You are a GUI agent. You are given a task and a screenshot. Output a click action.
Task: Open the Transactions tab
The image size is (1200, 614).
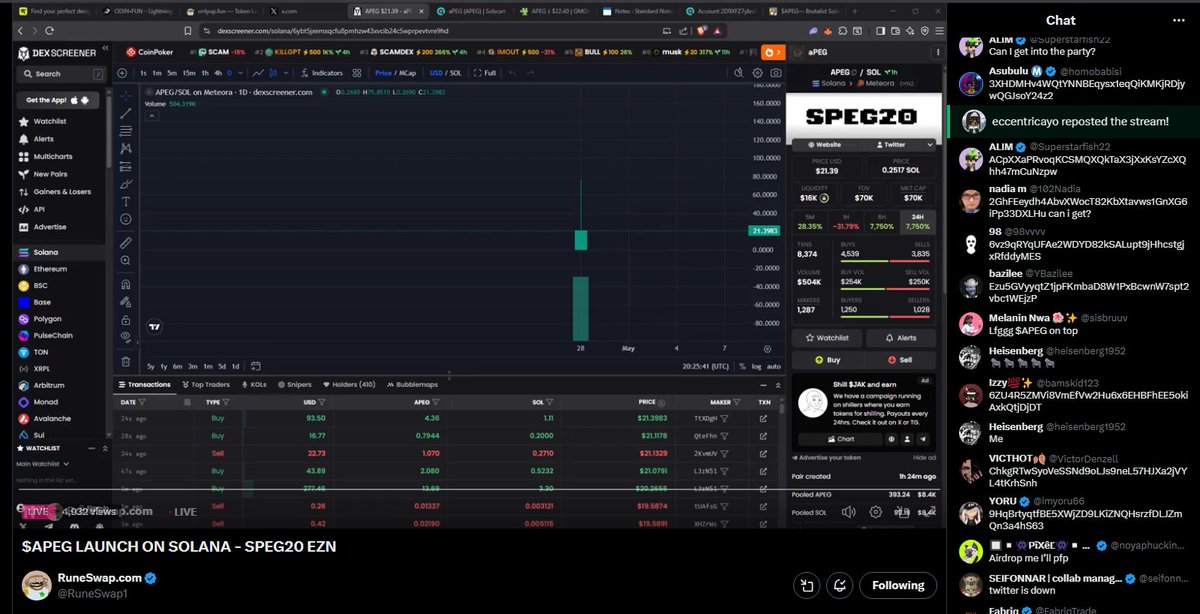tap(145, 385)
